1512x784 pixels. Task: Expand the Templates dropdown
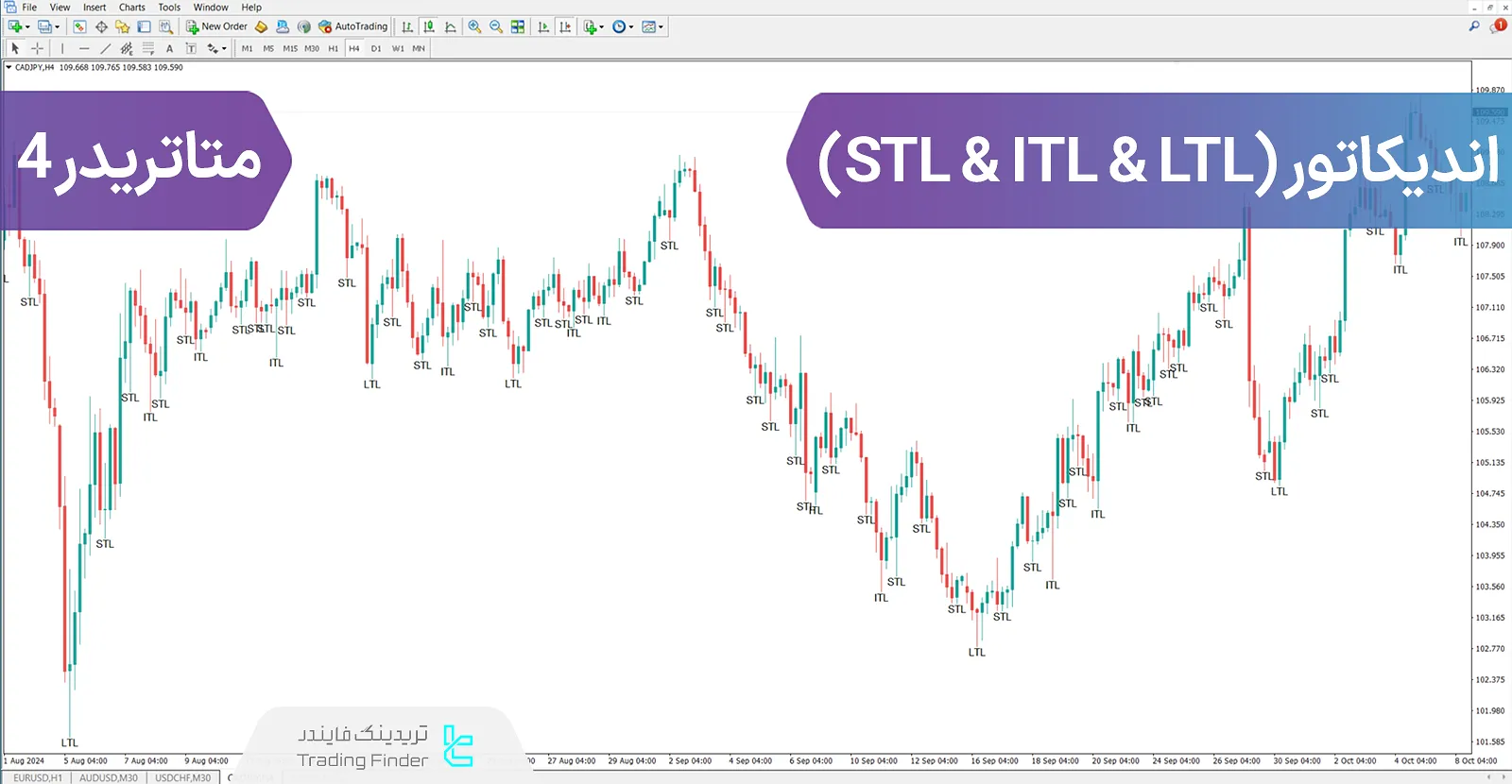661,27
